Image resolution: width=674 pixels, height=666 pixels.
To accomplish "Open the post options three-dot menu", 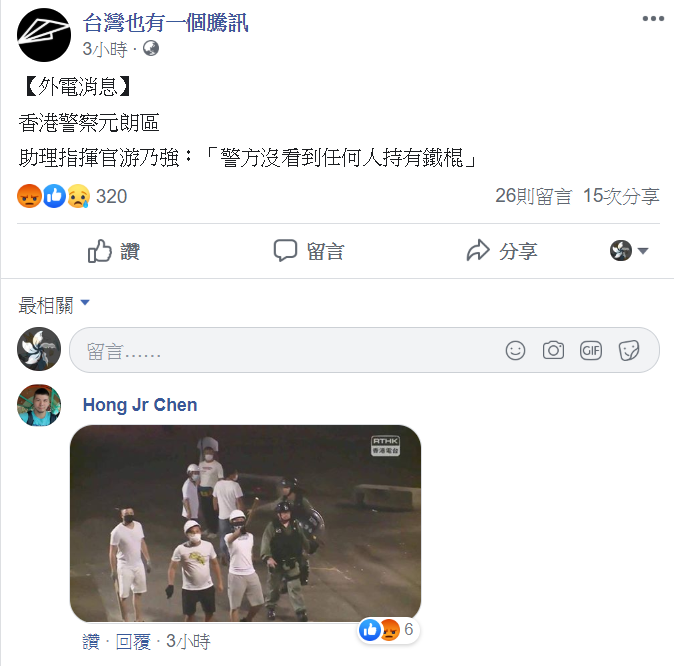I will pyautogui.click(x=653, y=18).
